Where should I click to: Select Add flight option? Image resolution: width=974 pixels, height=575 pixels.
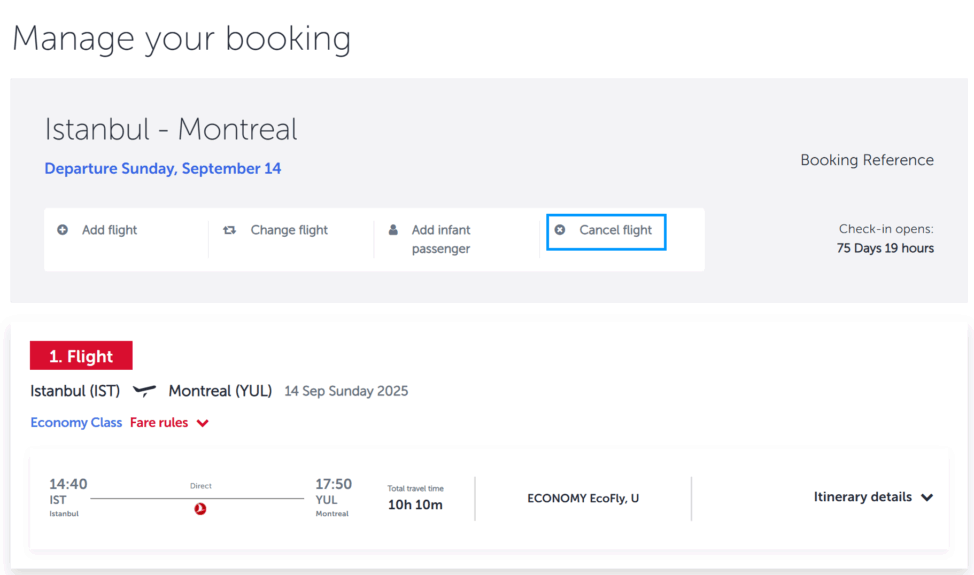109,230
